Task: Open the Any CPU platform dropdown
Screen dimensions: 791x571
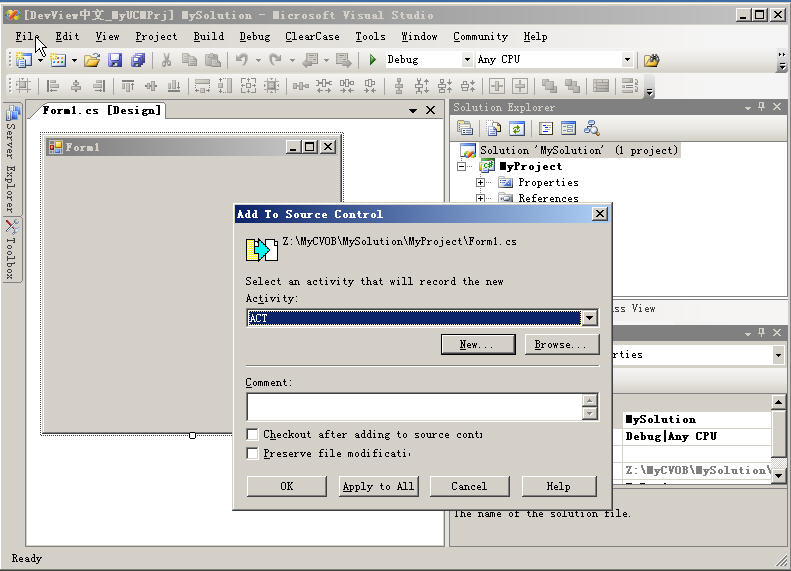Action: tap(627, 60)
